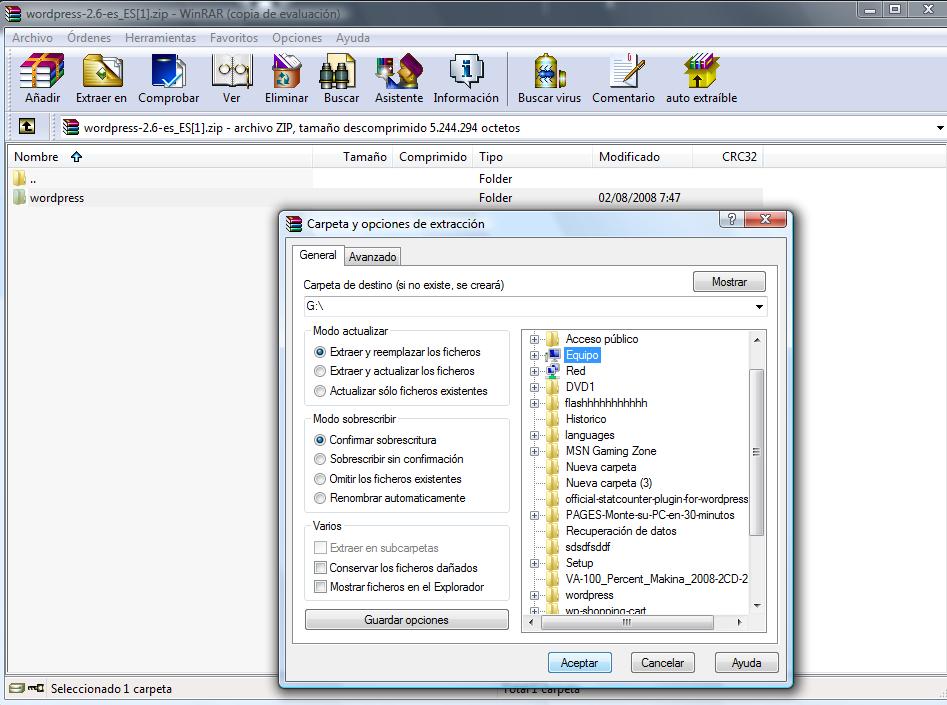The image size is (947, 705).
Task: Click the folder tree vertical scrollbar thumb
Action: [x=756, y=452]
